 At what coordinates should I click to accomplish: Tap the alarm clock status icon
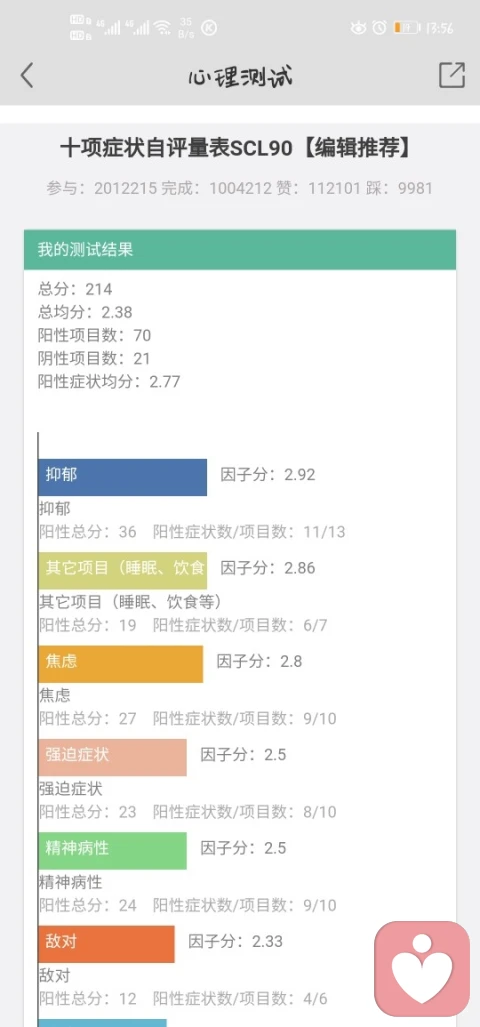click(379, 28)
